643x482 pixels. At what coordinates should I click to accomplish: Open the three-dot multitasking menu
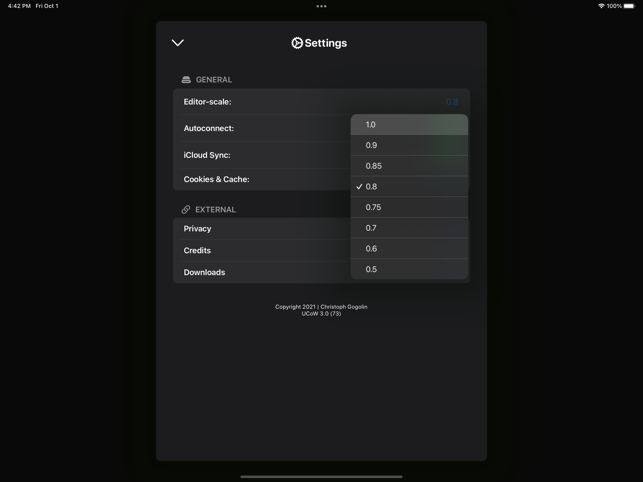[322, 6]
